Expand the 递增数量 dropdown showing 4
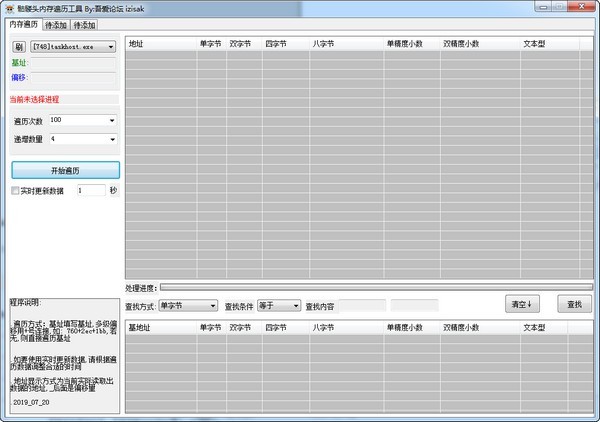Viewport: 600px width, 422px height. [83, 139]
